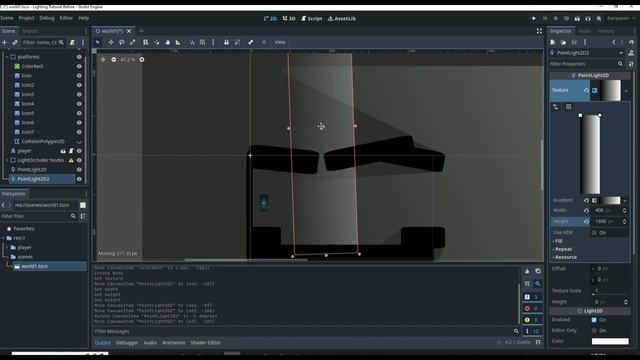The width and height of the screenshot is (640, 360).
Task: Open the player node script icon
Action: tap(71, 151)
